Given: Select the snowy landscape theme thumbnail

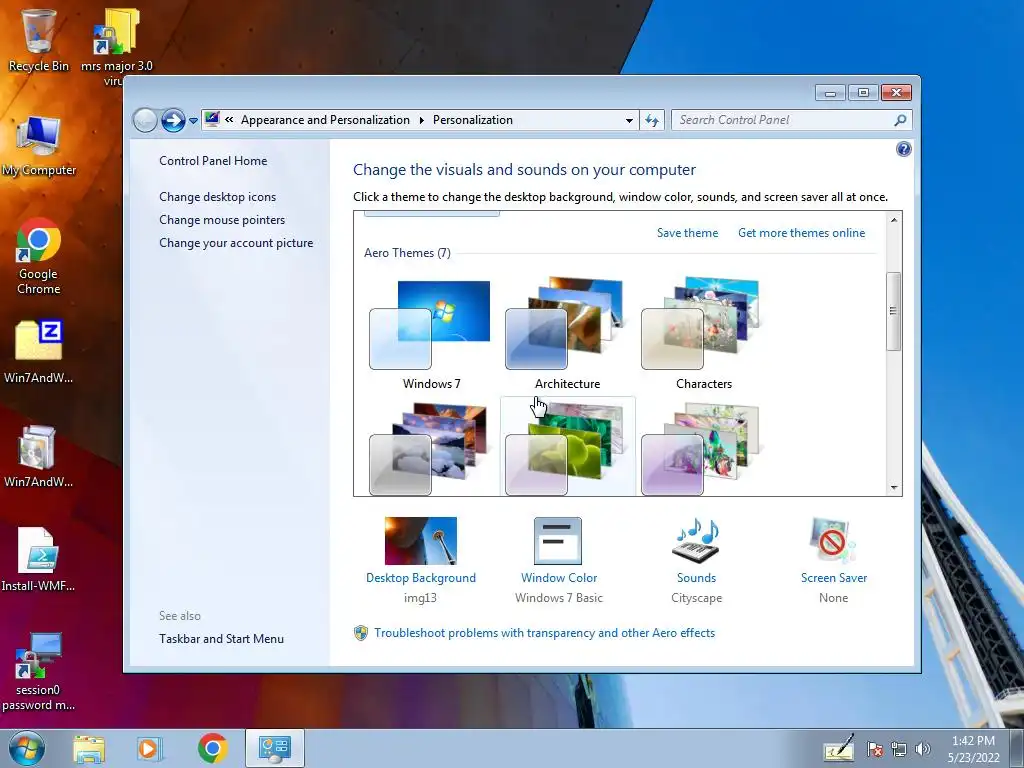Looking at the screenshot, I should coord(430,449).
